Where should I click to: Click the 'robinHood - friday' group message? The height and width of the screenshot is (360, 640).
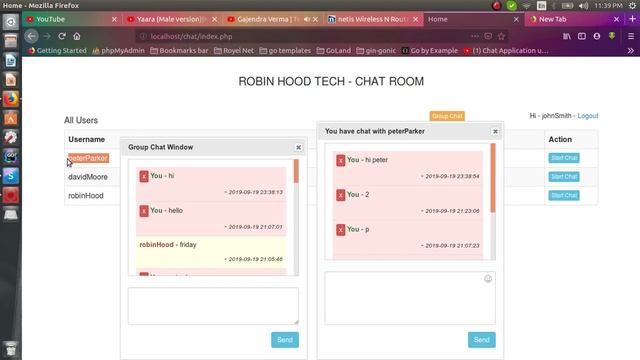(x=211, y=252)
